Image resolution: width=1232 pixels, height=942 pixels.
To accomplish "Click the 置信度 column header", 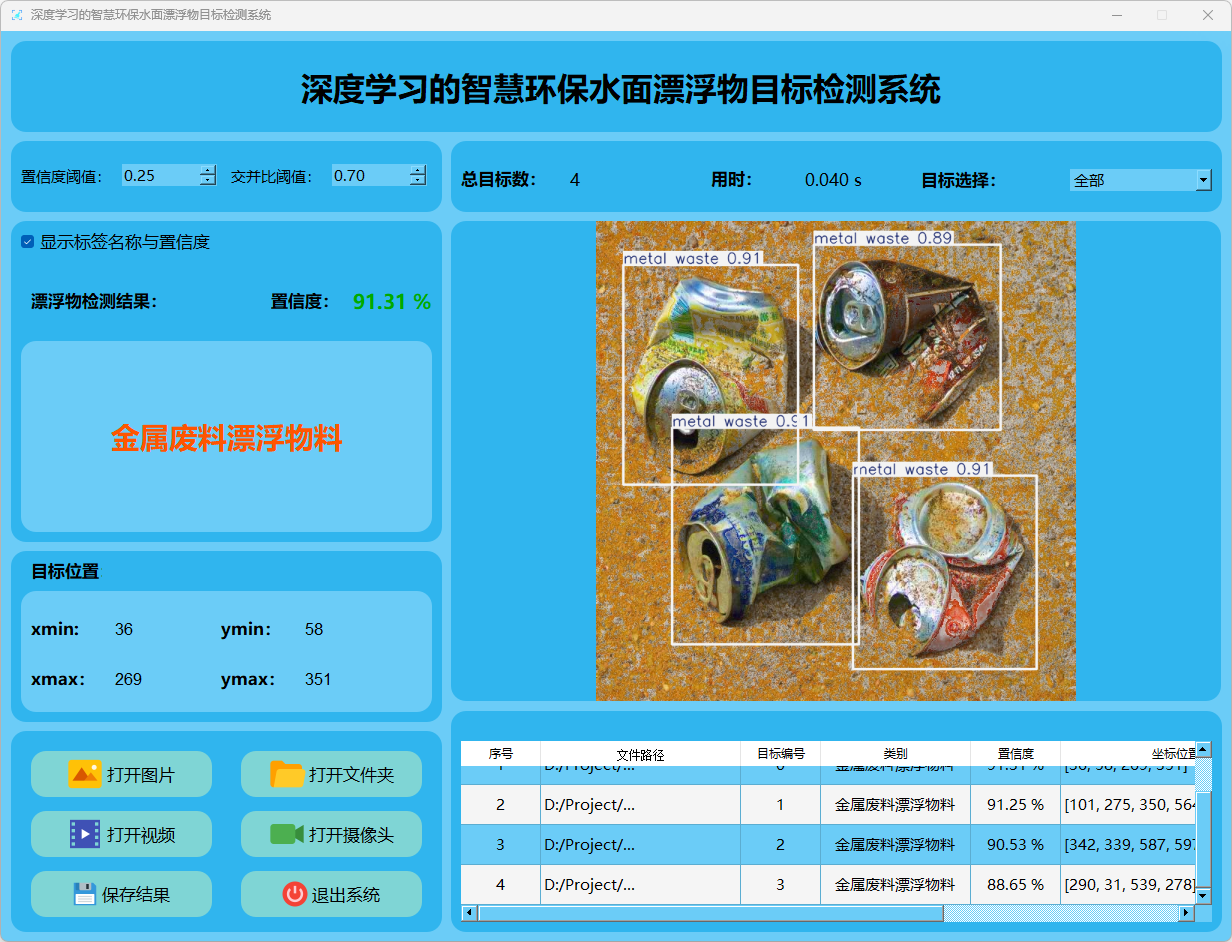I will (1015, 754).
